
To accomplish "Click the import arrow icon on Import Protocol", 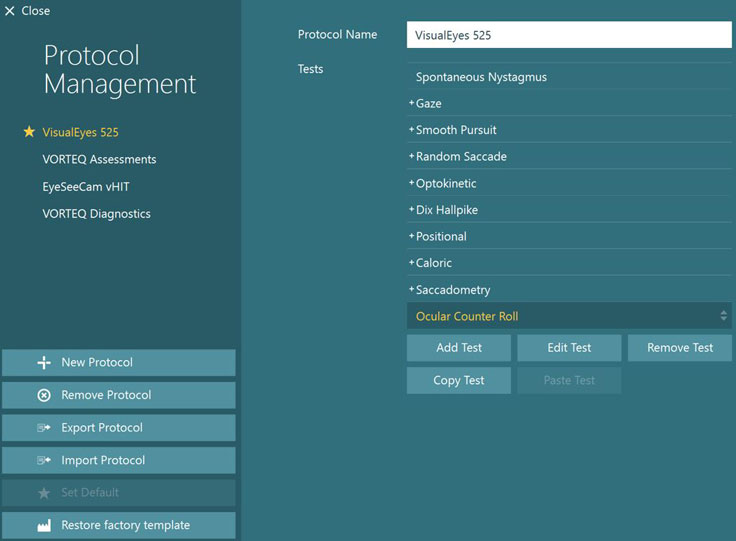I will pyautogui.click(x=44, y=461).
